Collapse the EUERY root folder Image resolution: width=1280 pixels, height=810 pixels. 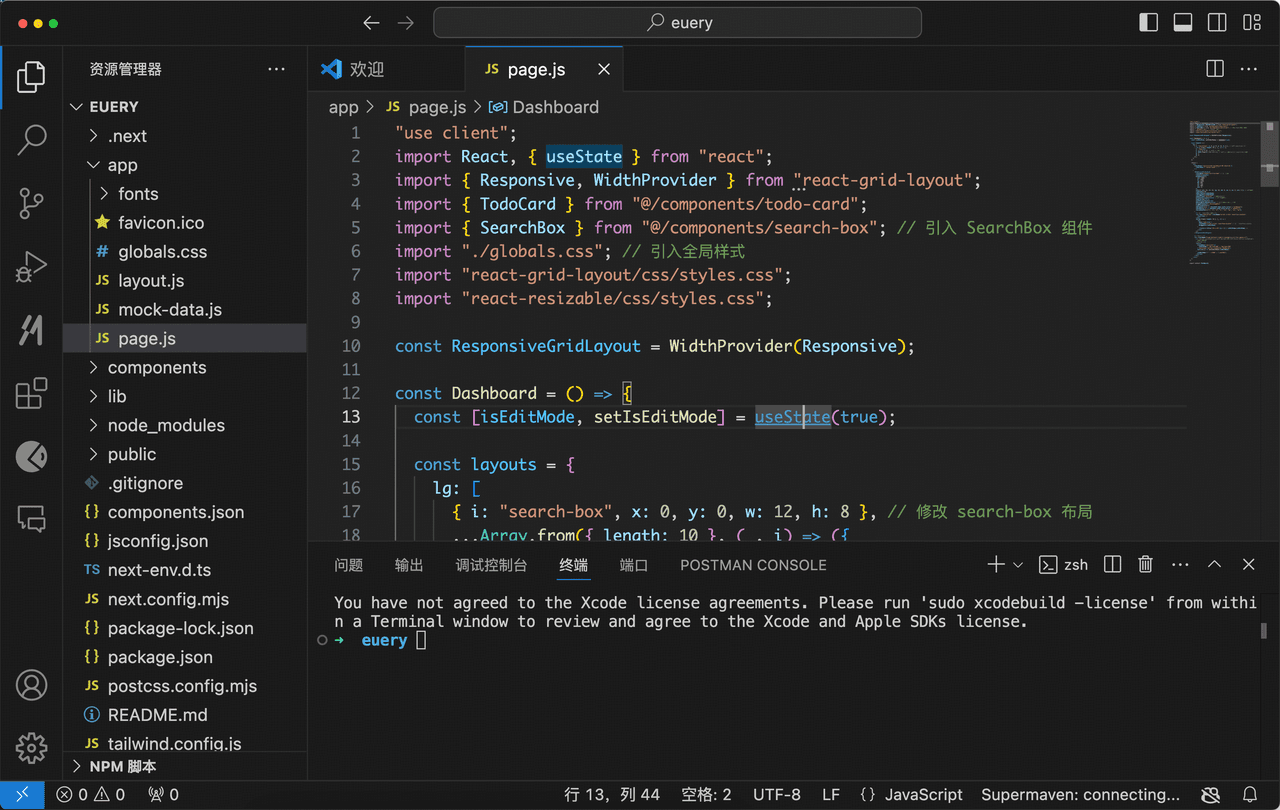(185, 107)
